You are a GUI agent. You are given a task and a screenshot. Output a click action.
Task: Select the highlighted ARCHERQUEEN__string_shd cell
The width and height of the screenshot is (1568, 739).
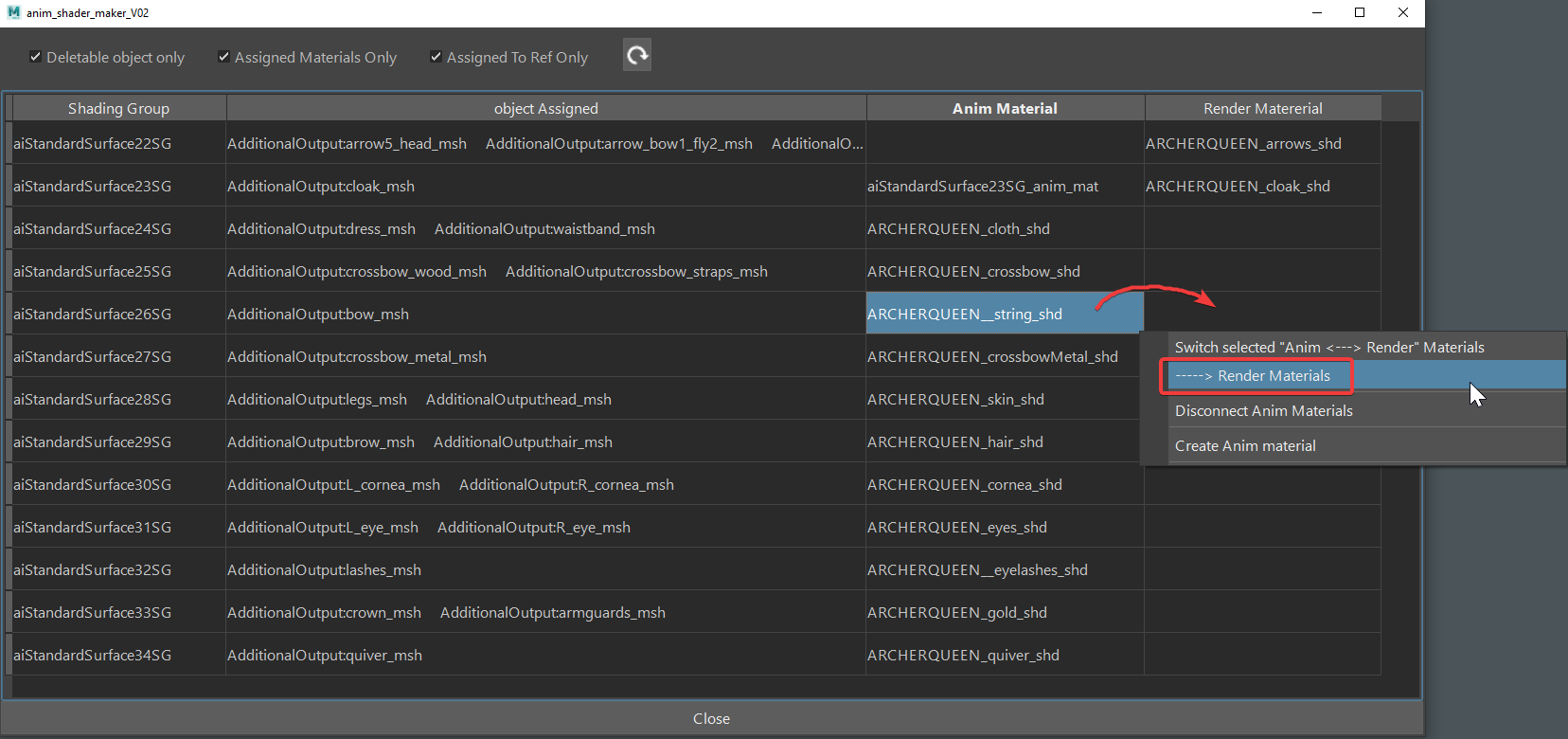pyautogui.click(x=1006, y=314)
